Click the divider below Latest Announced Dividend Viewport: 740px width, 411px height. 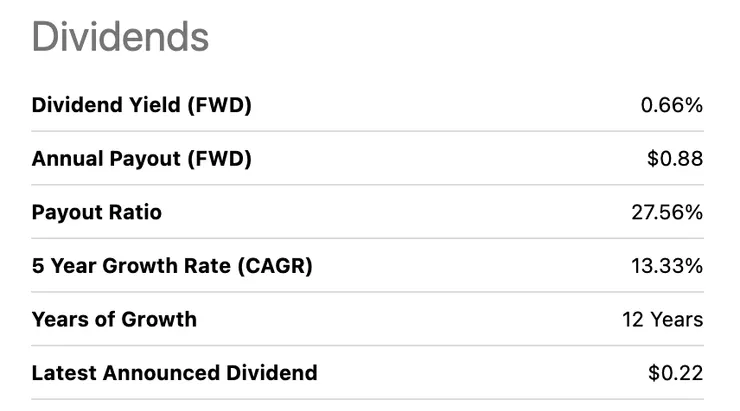click(368, 400)
